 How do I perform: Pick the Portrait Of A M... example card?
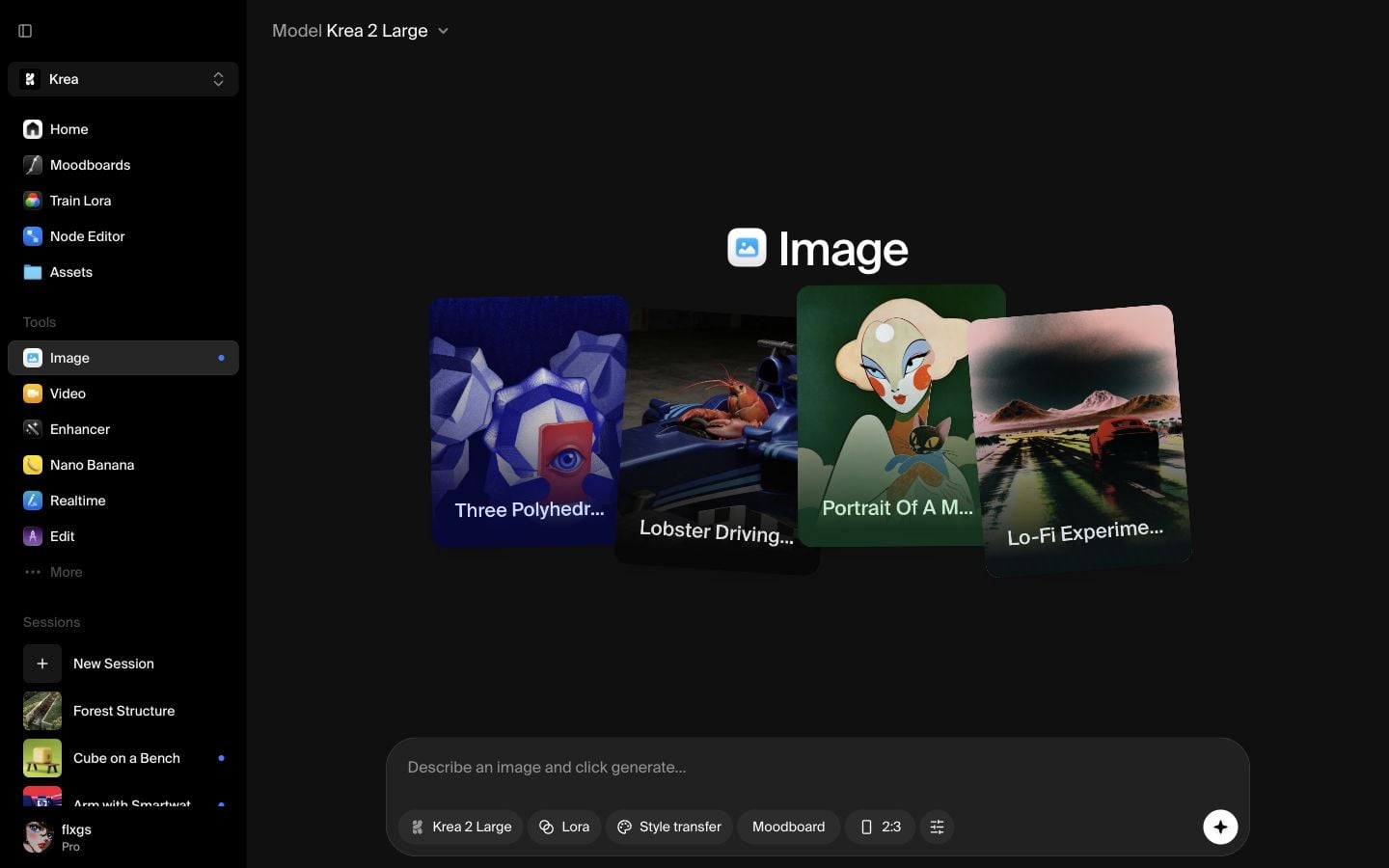point(899,415)
